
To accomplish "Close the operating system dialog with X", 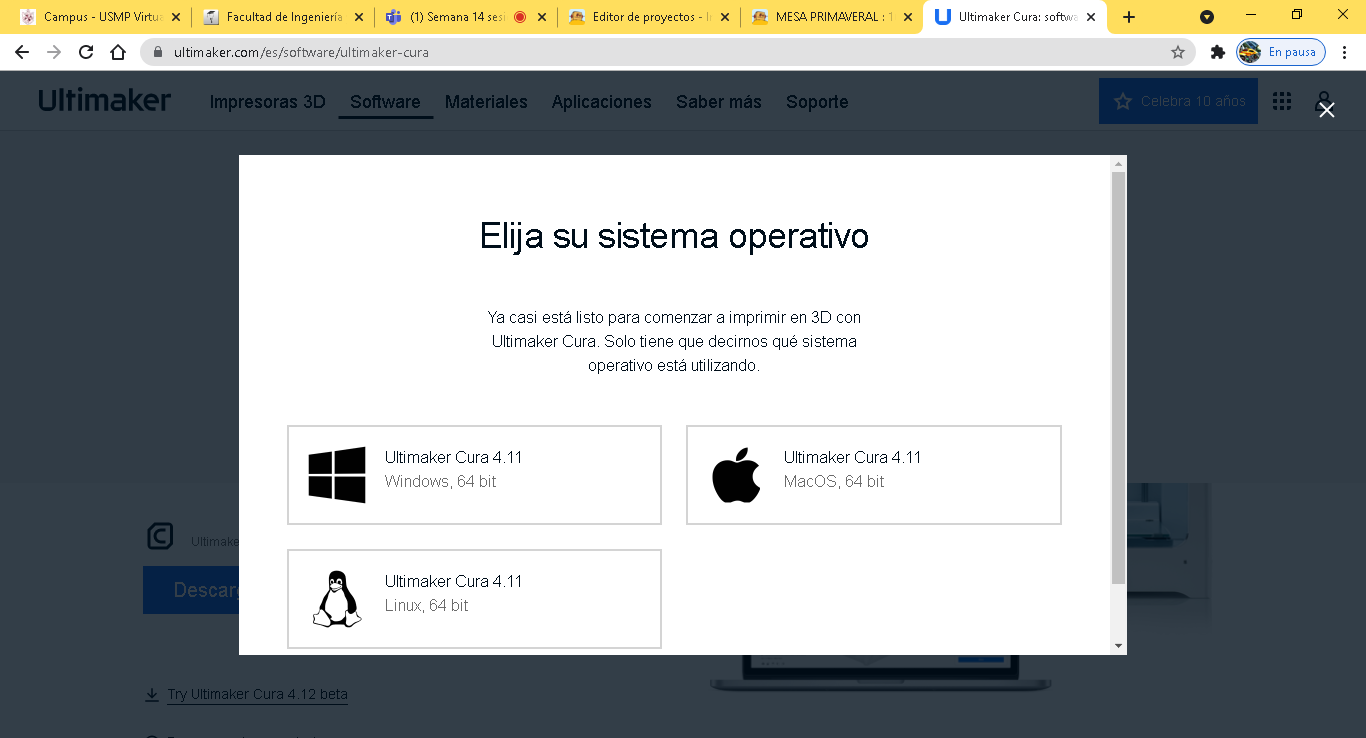I will pyautogui.click(x=1326, y=110).
